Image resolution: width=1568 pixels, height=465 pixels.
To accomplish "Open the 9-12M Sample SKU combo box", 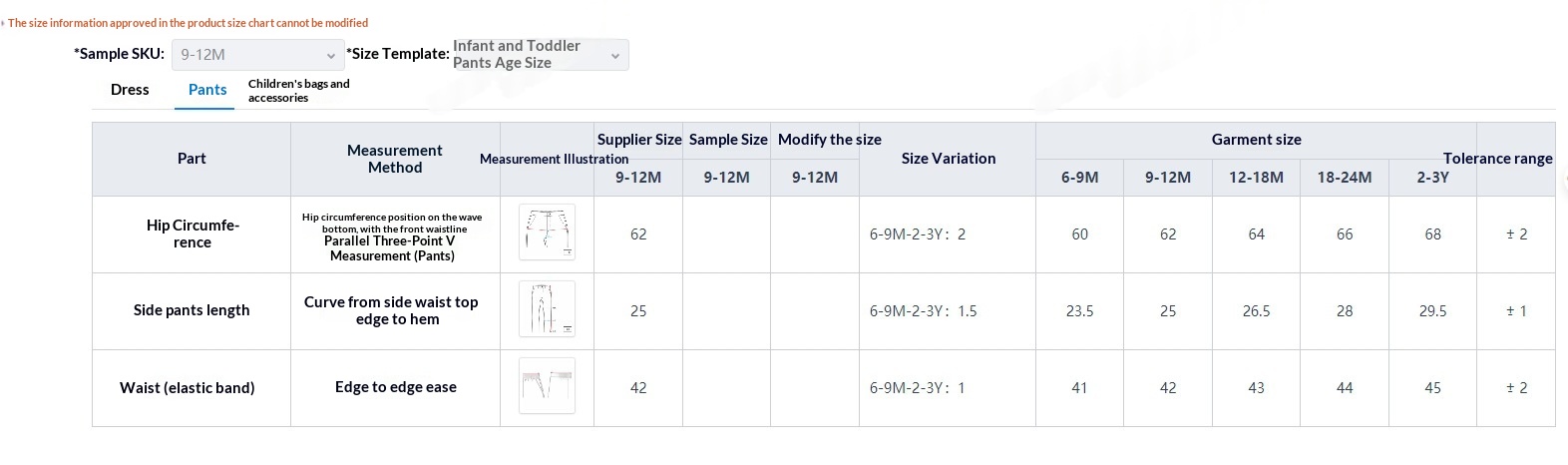I will (x=258, y=55).
